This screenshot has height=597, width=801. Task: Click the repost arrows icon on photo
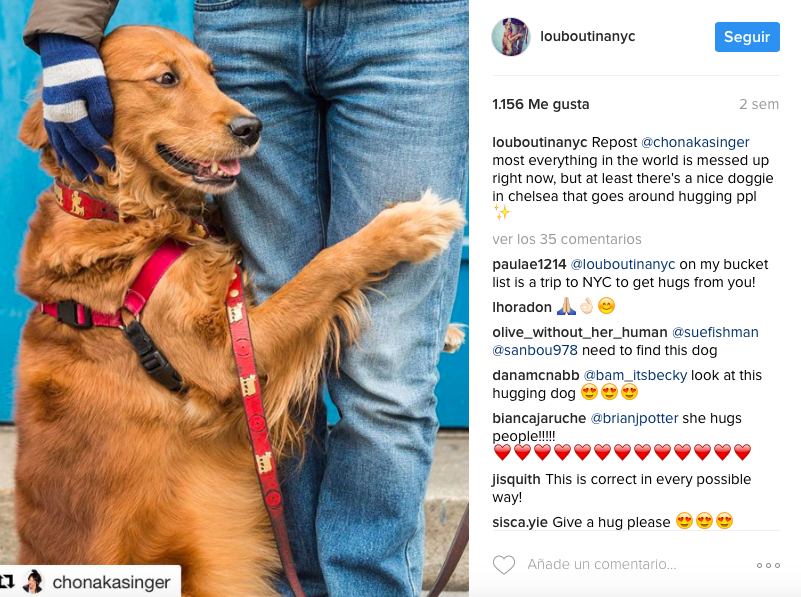click(8, 582)
